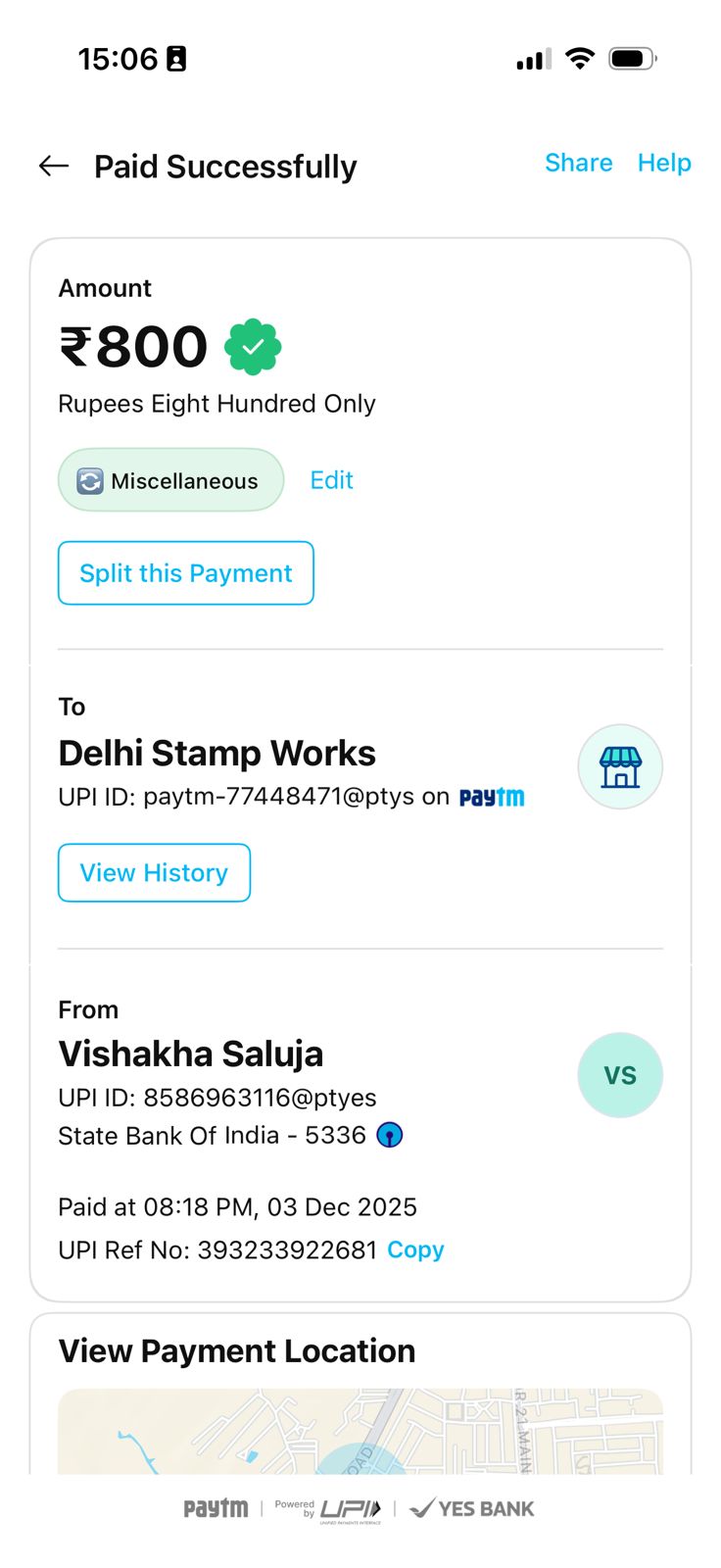
Task: Tap the payment location map preview
Action: [x=360, y=1431]
